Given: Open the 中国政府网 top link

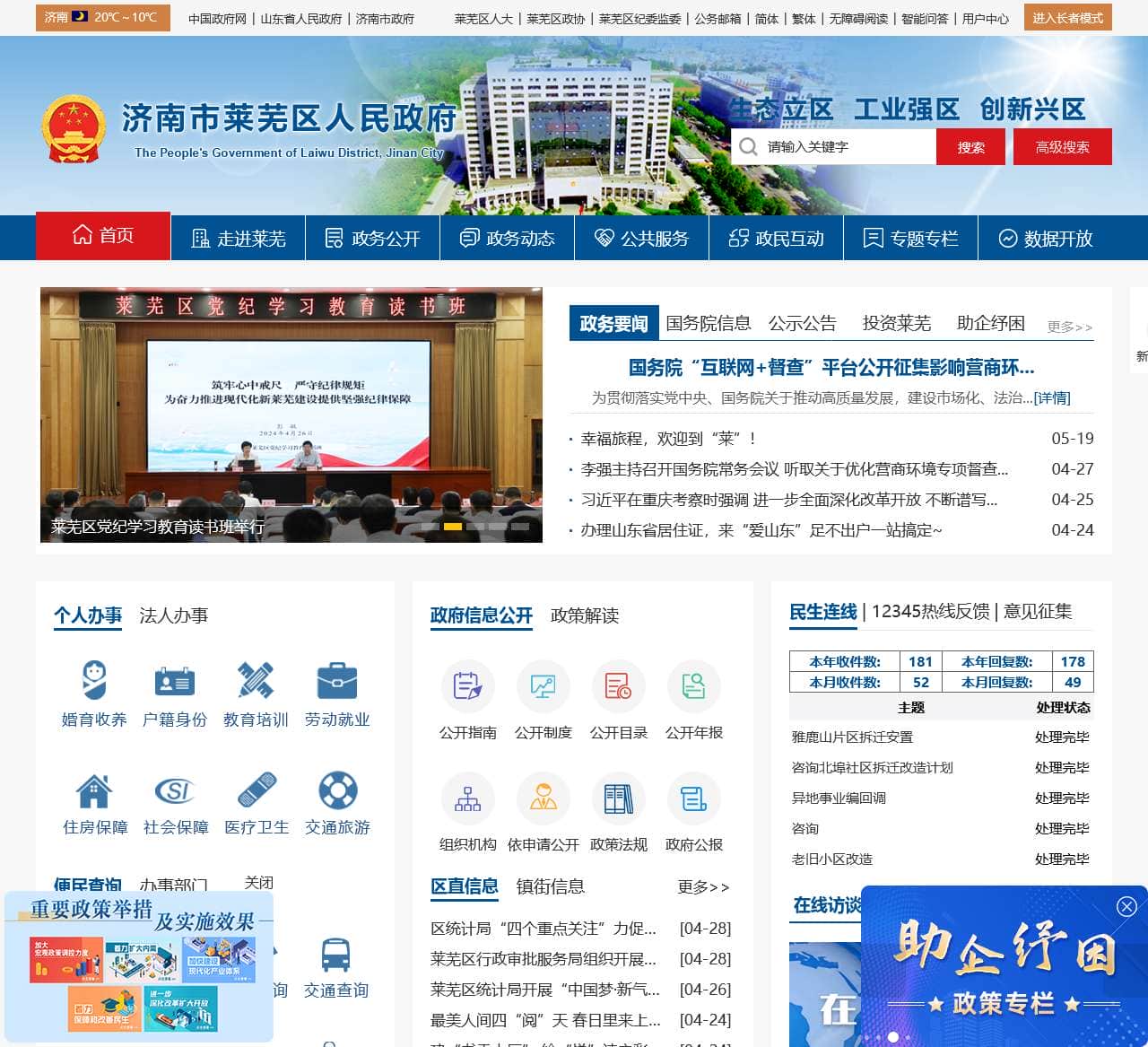Looking at the screenshot, I should (217, 18).
